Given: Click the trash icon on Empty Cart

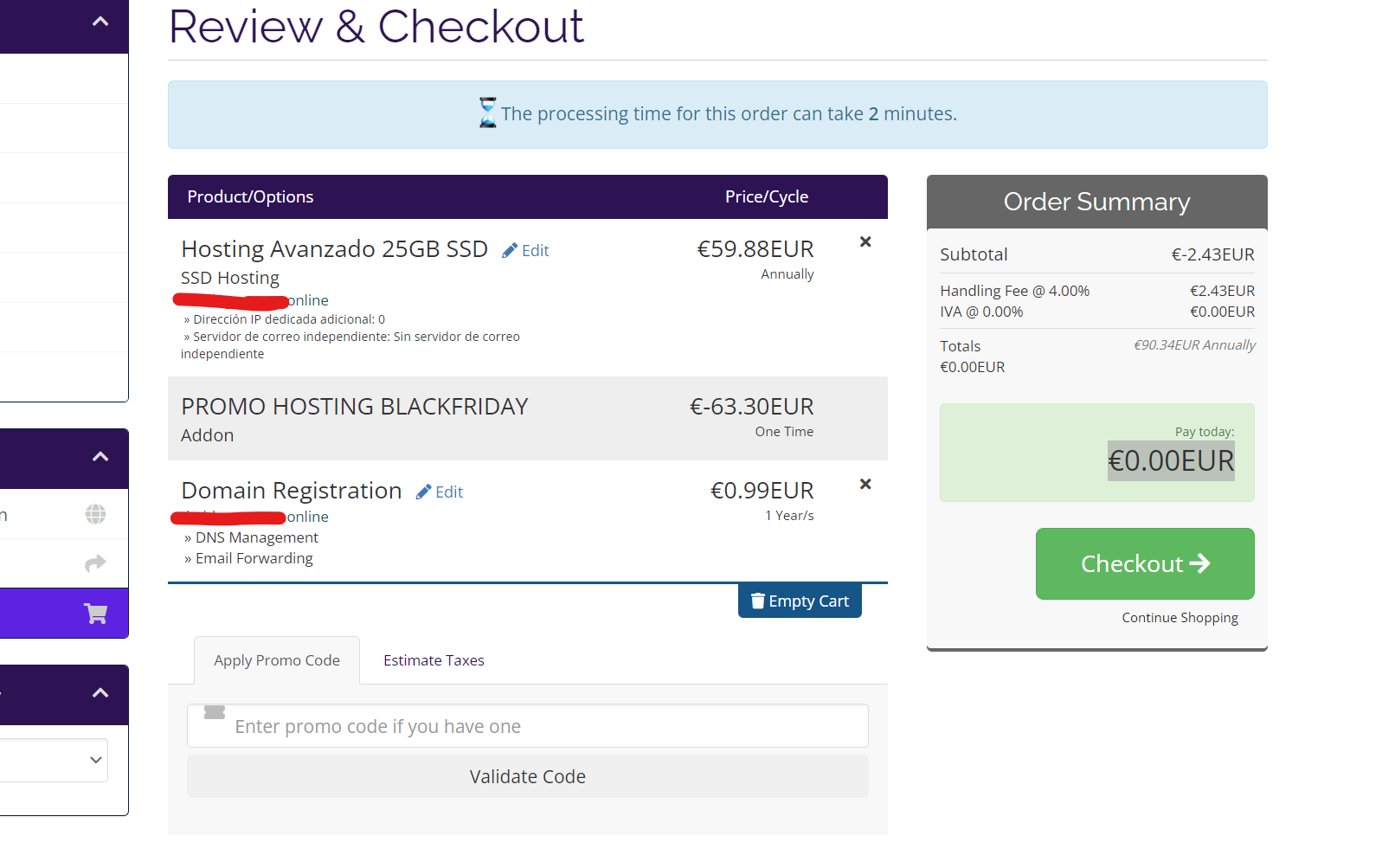Looking at the screenshot, I should (x=757, y=601).
